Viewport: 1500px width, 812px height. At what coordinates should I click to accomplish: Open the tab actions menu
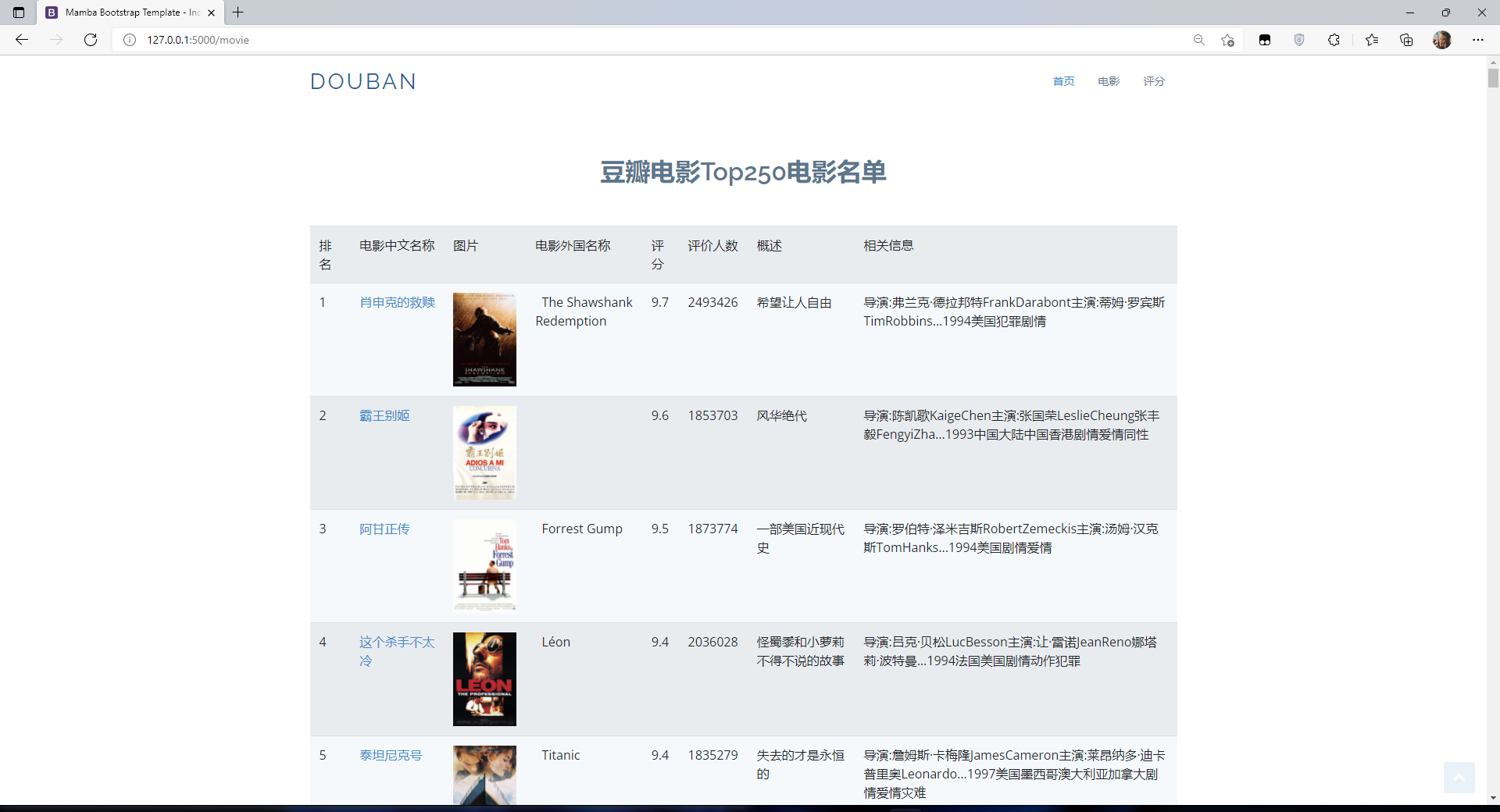[17, 12]
